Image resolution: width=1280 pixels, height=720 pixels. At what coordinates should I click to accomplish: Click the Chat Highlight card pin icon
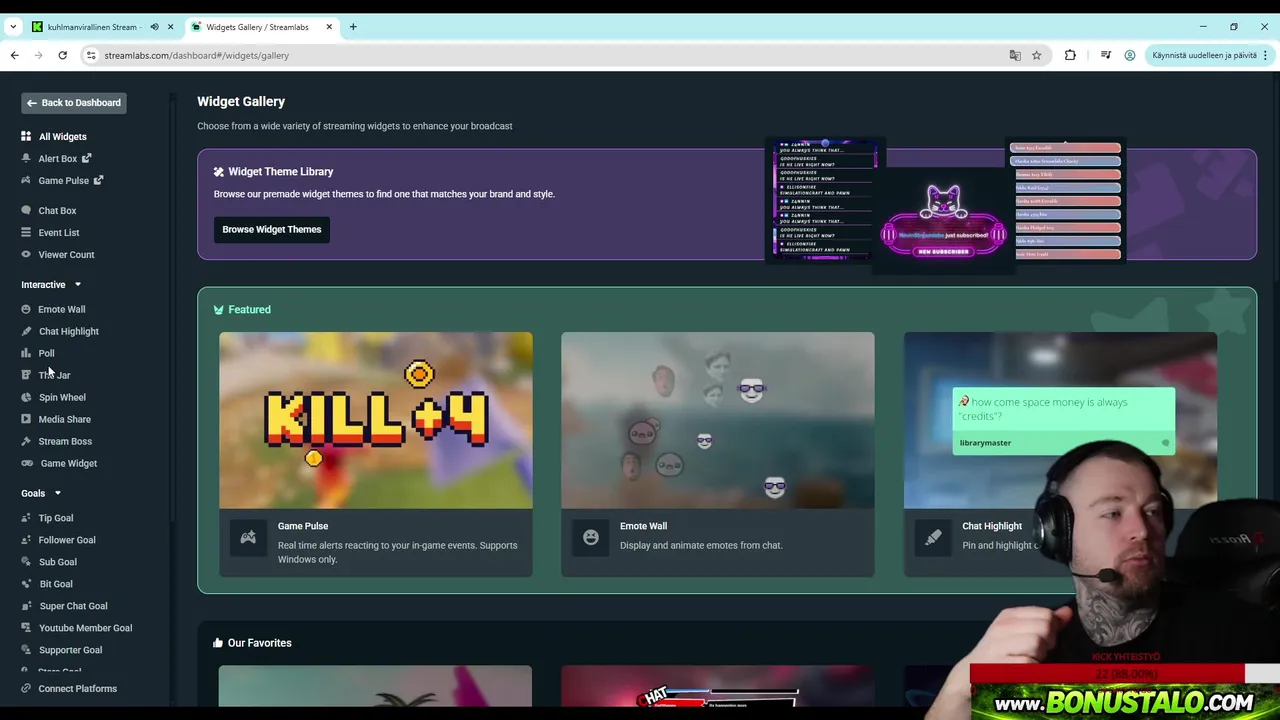(x=933, y=537)
